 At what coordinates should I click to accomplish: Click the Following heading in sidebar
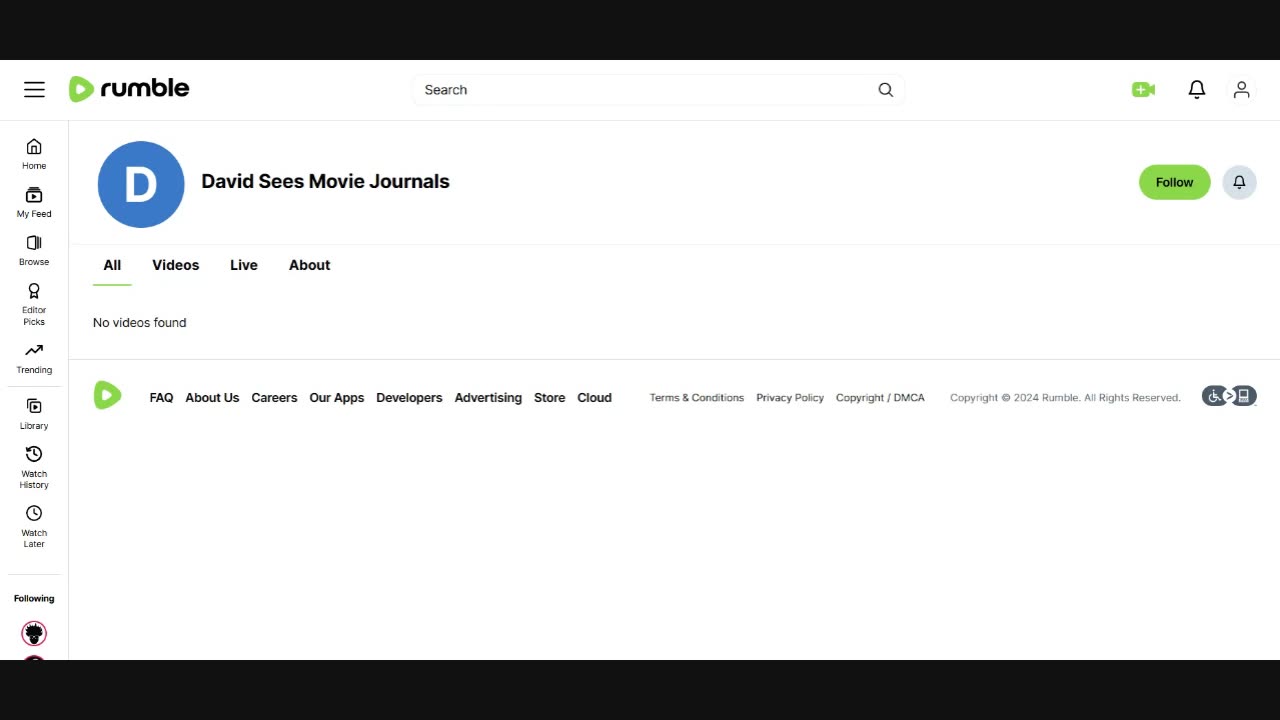point(34,599)
